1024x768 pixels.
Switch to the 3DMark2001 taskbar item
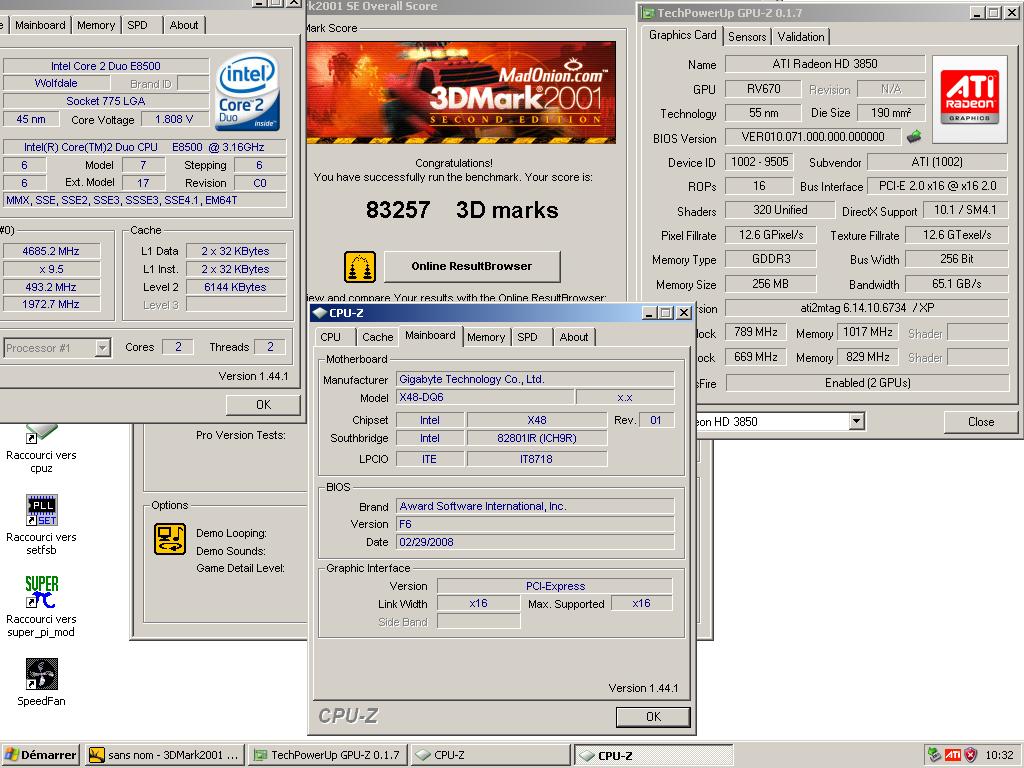point(164,755)
